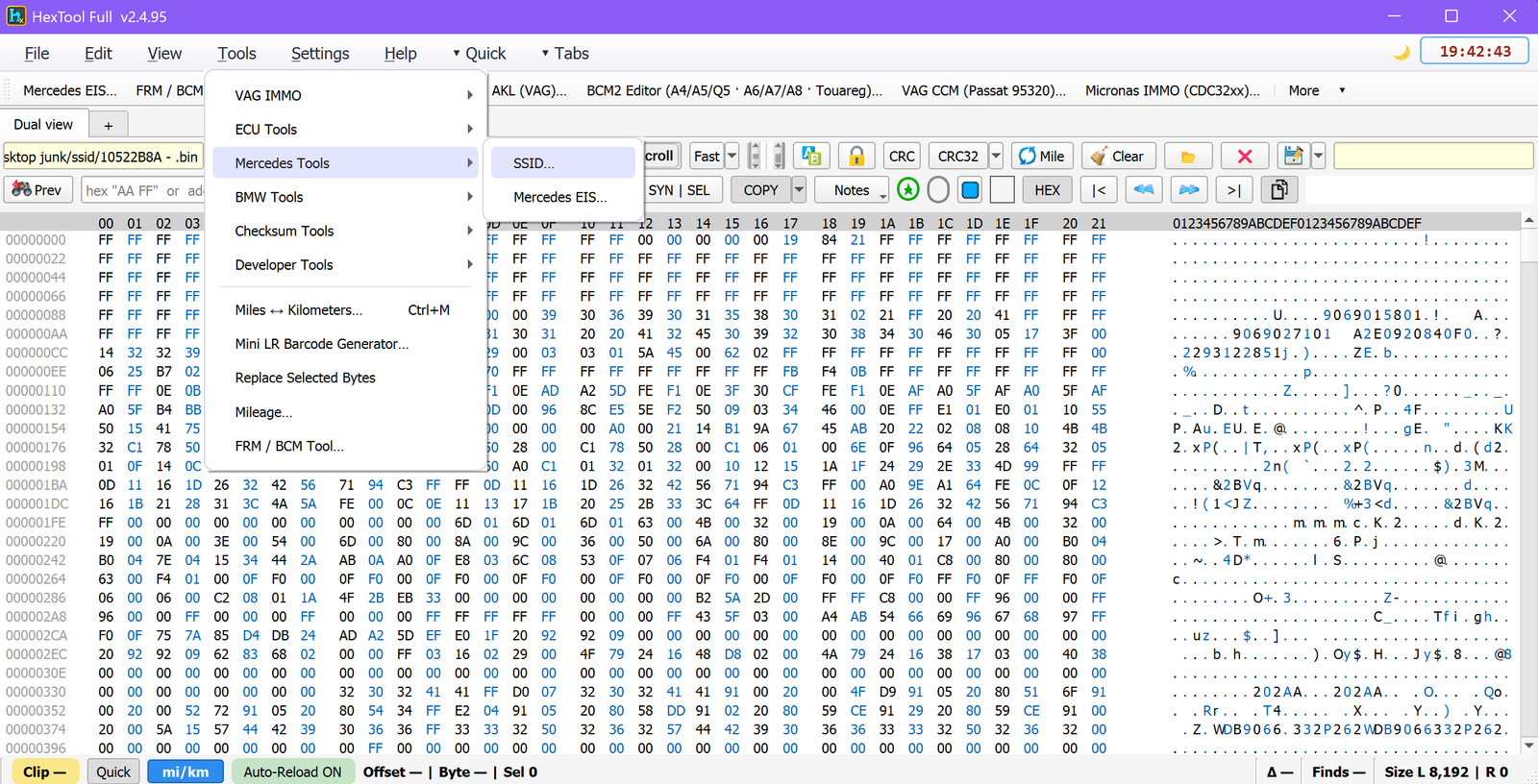Toggle the night mode moon icon
This screenshot has height=784, width=1538.
[x=1402, y=52]
